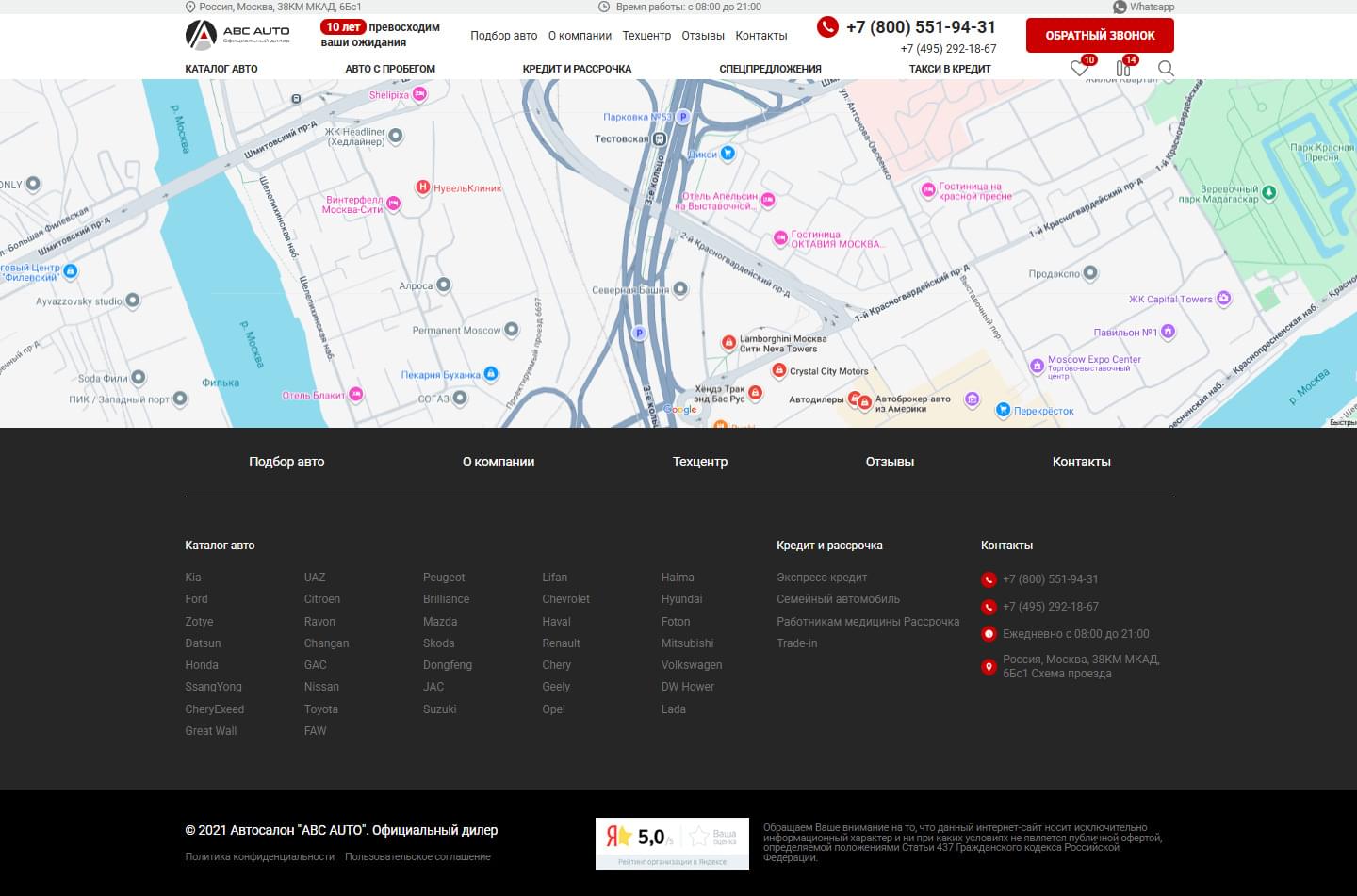This screenshot has width=1357, height=896.
Task: Click the Crystal City Motors marker
Action: click(779, 371)
